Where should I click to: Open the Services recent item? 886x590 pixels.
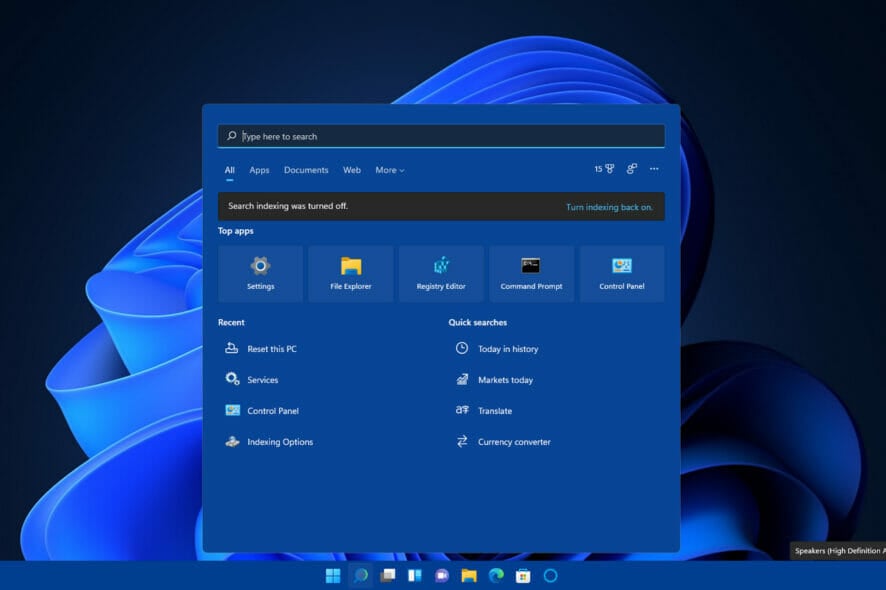click(263, 379)
